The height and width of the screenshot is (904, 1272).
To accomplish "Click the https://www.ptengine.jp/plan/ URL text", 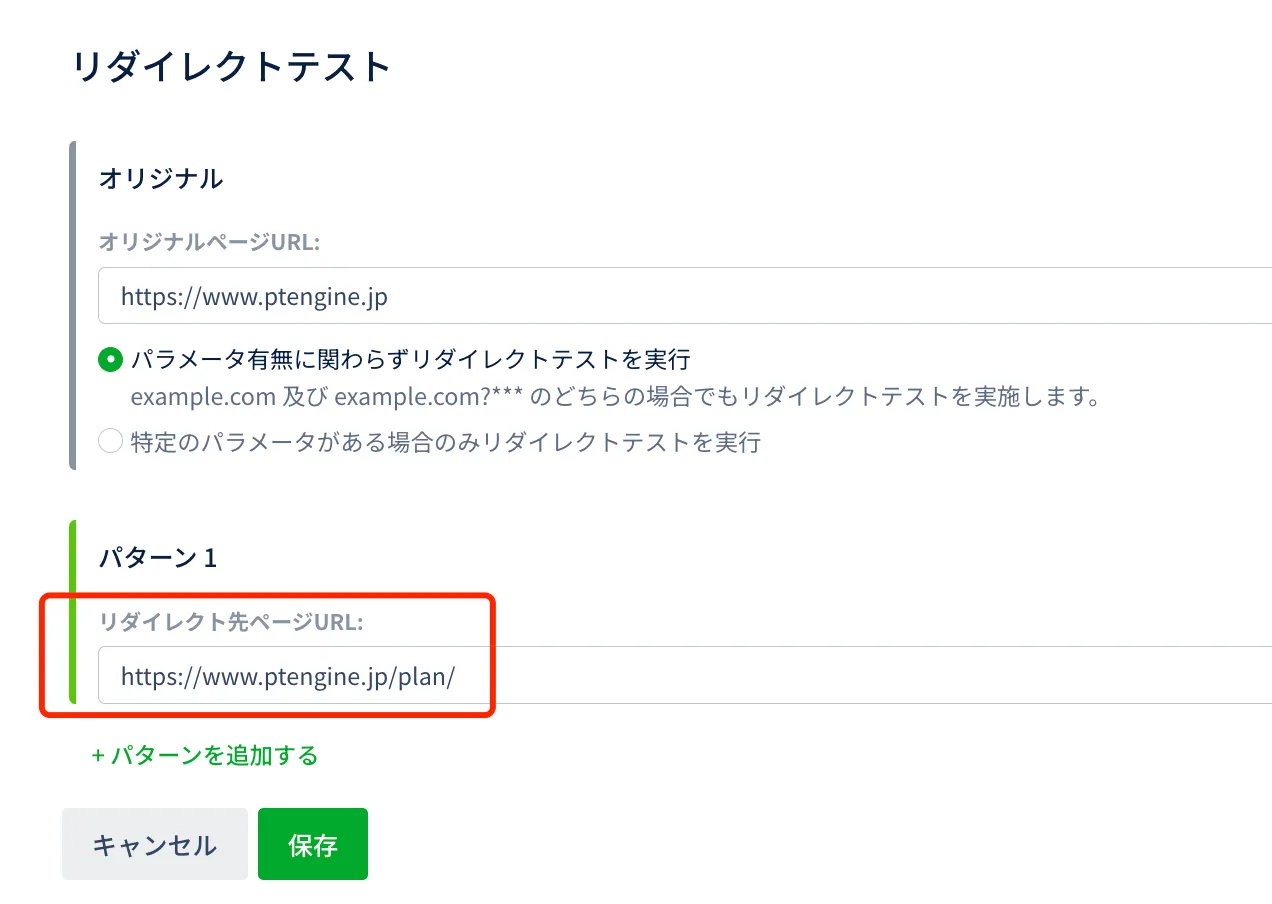I will pos(288,676).
